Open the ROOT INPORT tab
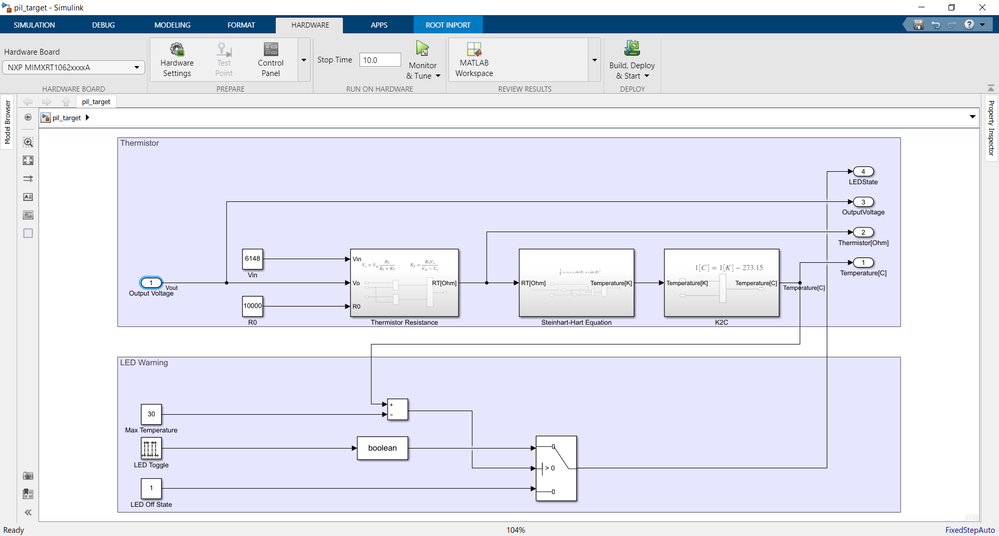 click(448, 25)
